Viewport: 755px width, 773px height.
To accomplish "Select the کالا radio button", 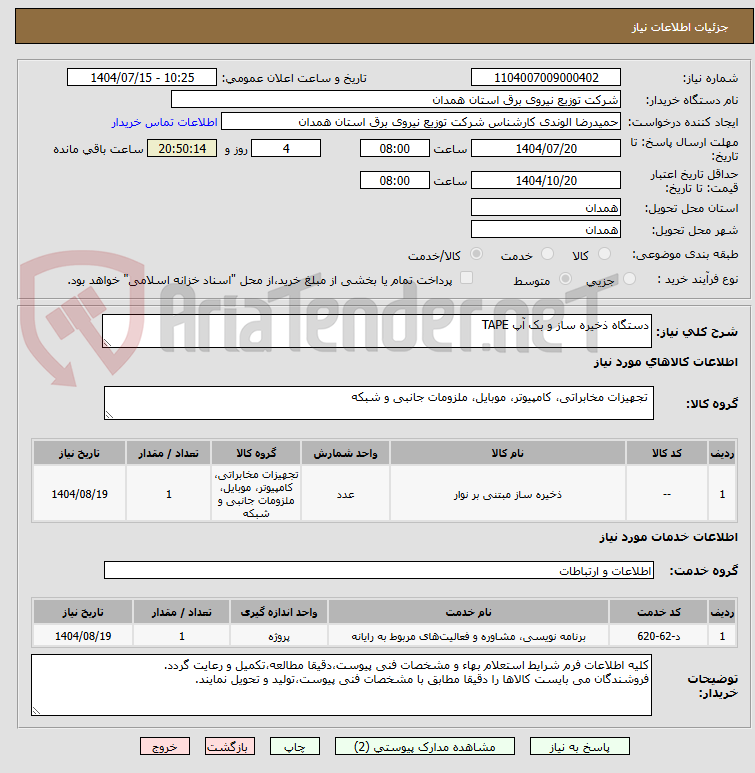I will [604, 254].
